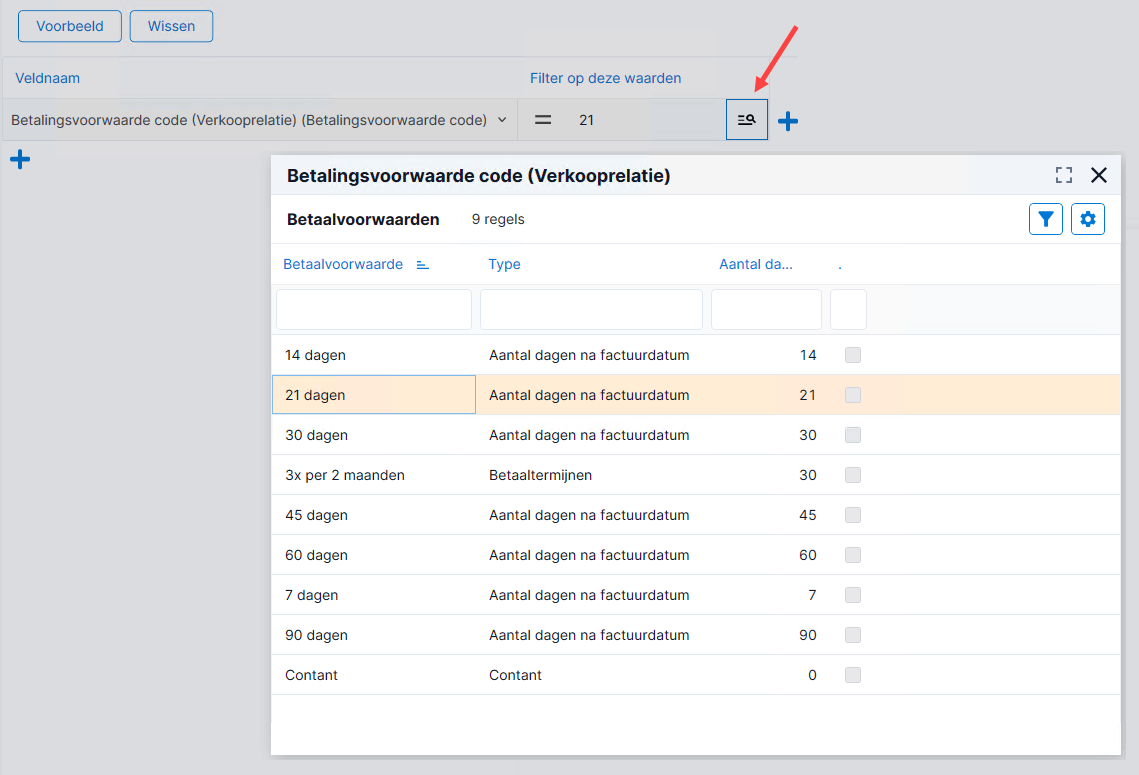The width and height of the screenshot is (1139, 775).
Task: Toggle the sort icon next to Betaalvoorwaarde
Action: (x=423, y=264)
